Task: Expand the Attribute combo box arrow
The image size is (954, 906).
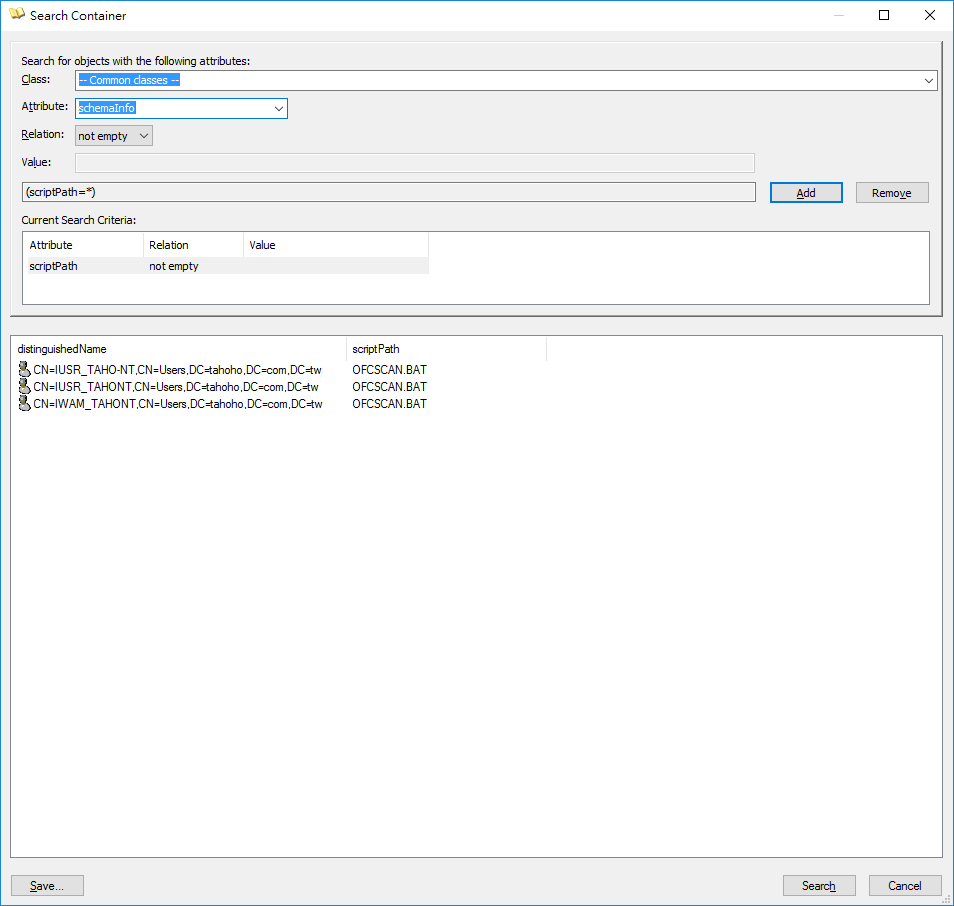Action: point(278,109)
